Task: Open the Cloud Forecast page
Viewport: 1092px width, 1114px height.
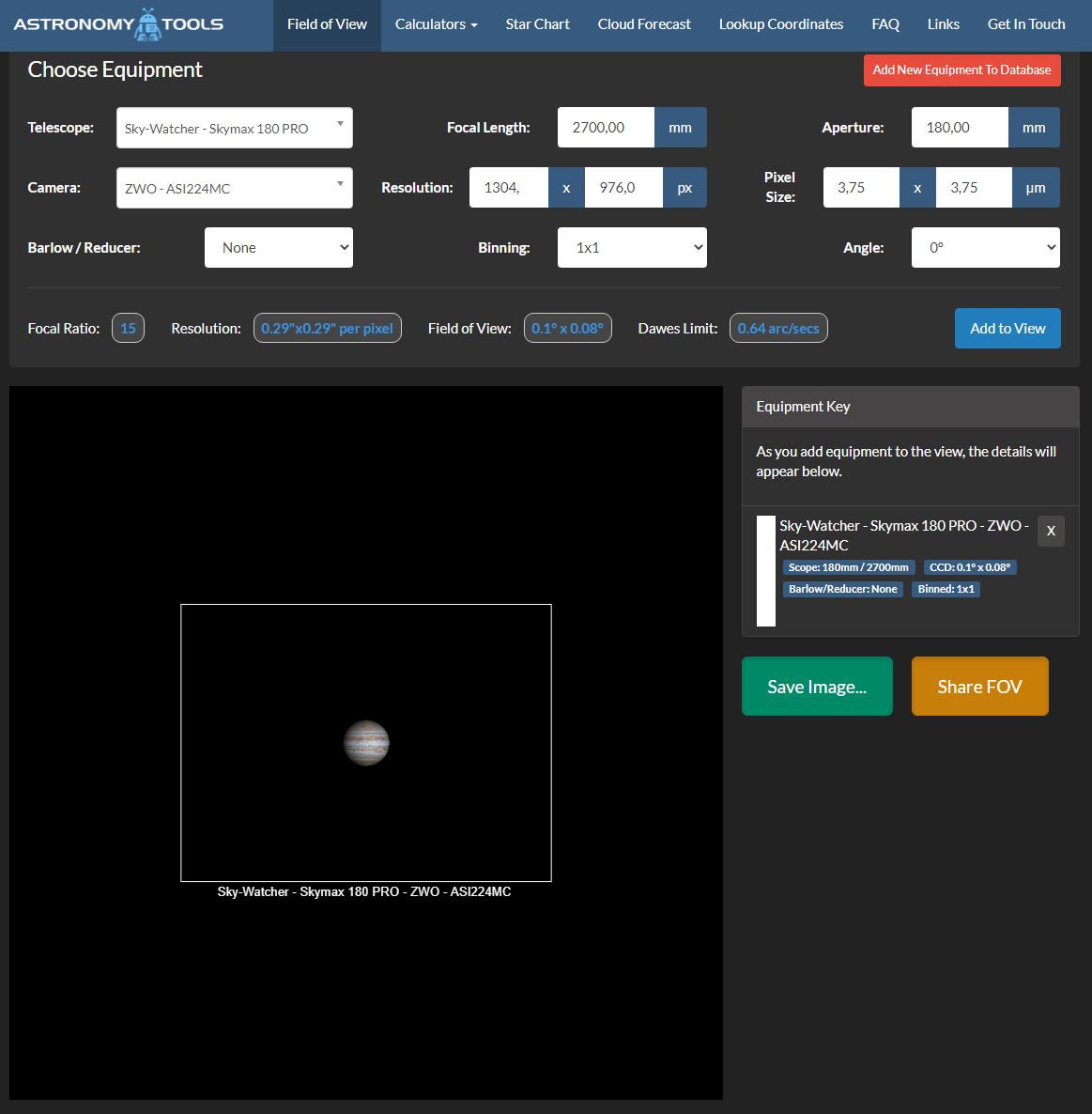Action: point(644,24)
